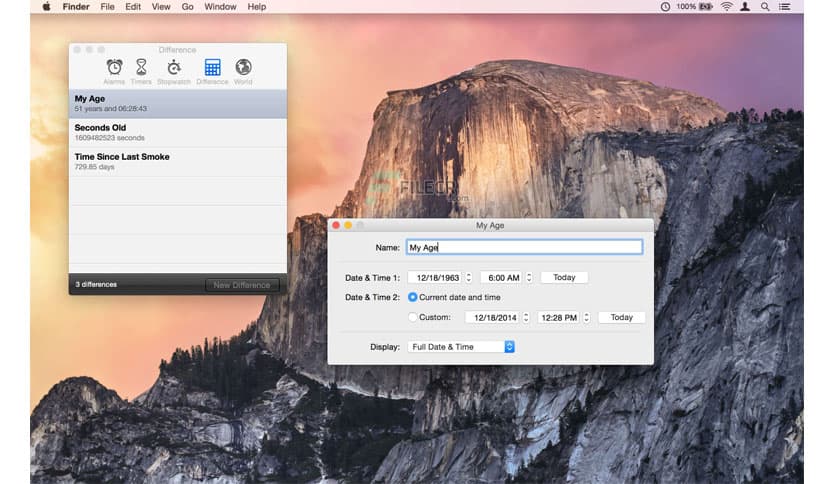Open Spotlight search magnifier icon

pyautogui.click(x=765, y=7)
